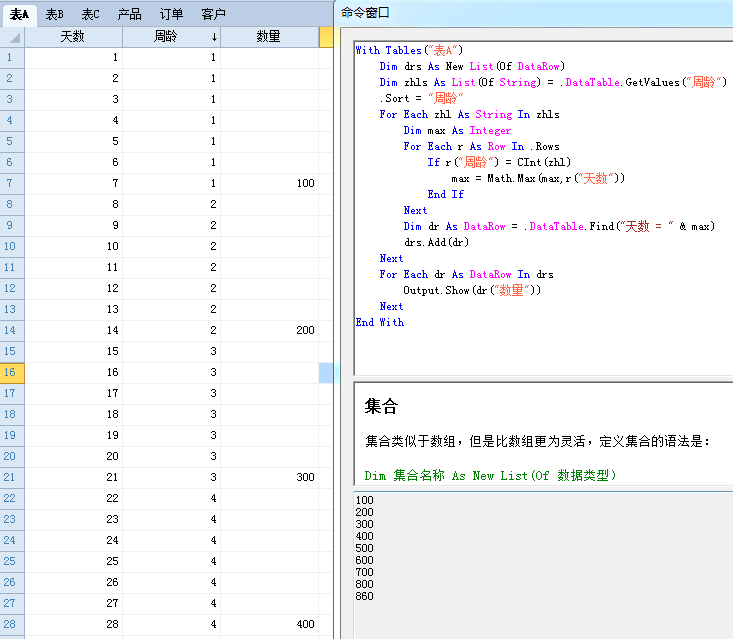Click the End With code line

tap(380, 322)
